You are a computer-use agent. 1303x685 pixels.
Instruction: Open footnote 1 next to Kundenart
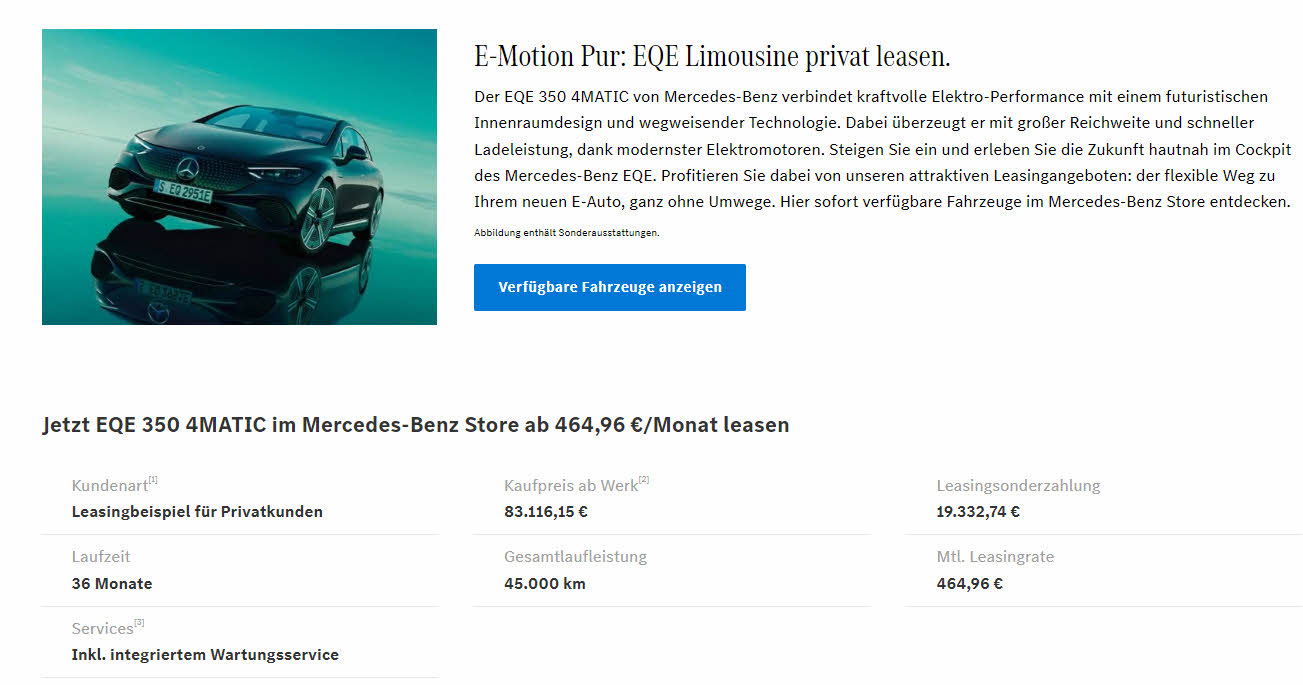point(153,481)
